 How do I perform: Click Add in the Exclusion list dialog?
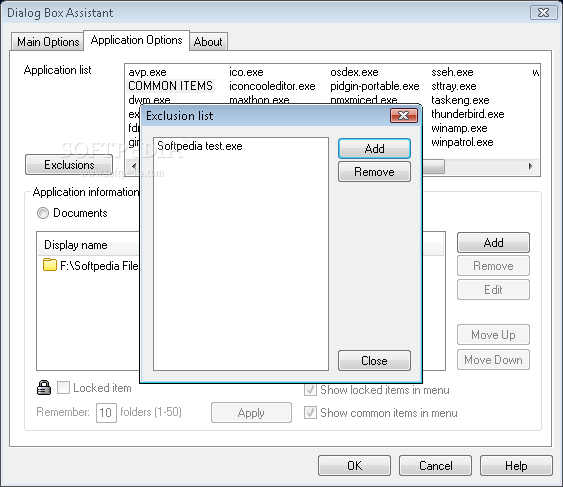tap(374, 149)
